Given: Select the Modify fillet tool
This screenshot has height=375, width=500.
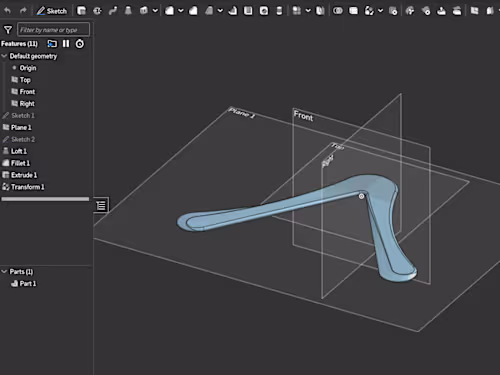Looking at the screenshot, I should [410, 11].
